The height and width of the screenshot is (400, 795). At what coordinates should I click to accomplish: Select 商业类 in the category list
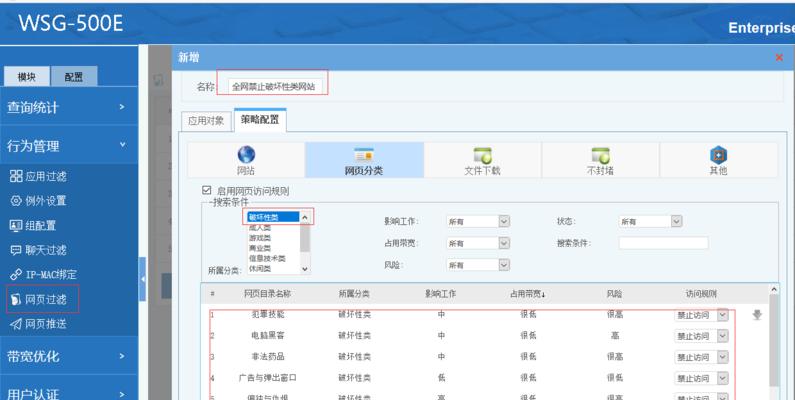click(x=260, y=248)
